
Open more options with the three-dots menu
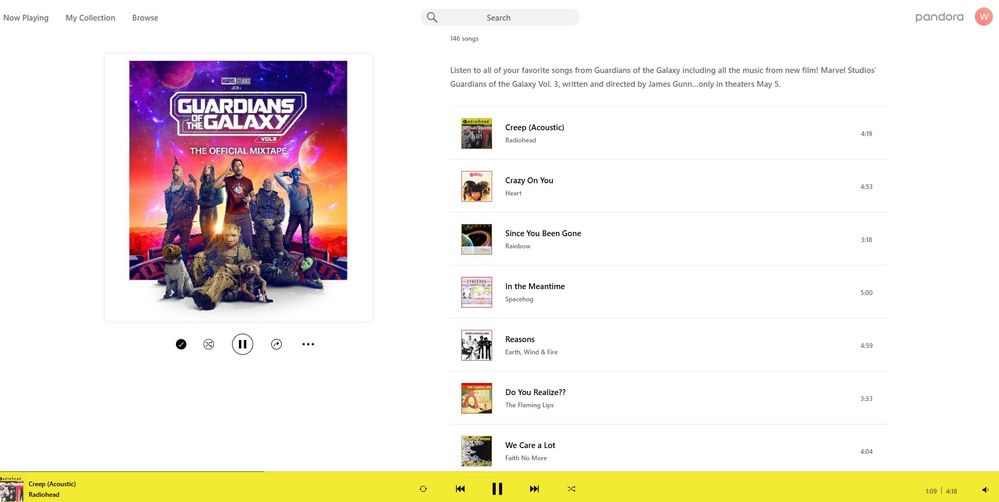[x=308, y=344]
